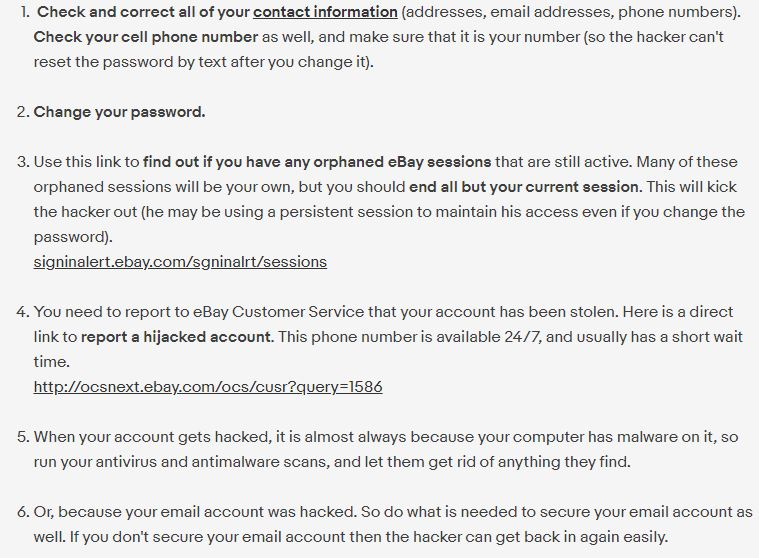
Task: Open the signinalert.ebay.com sessions link
Action: click(180, 262)
